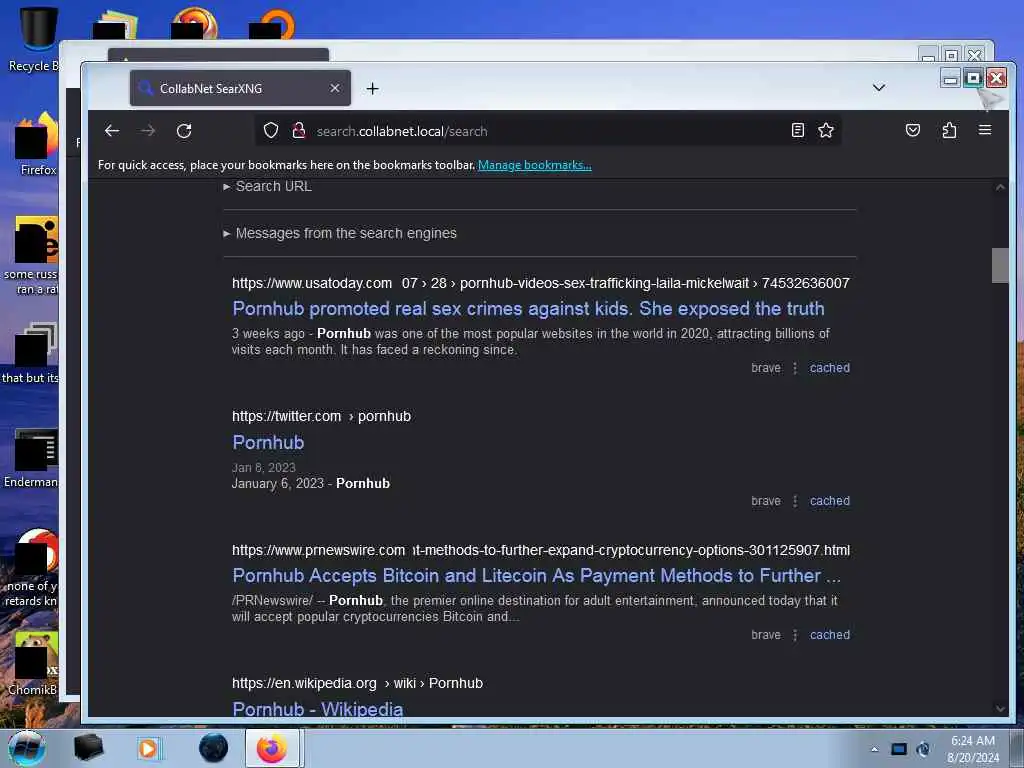Viewport: 1024px width, 768px height.
Task: Open the Firefox hamburger application menu
Action: coord(985,130)
